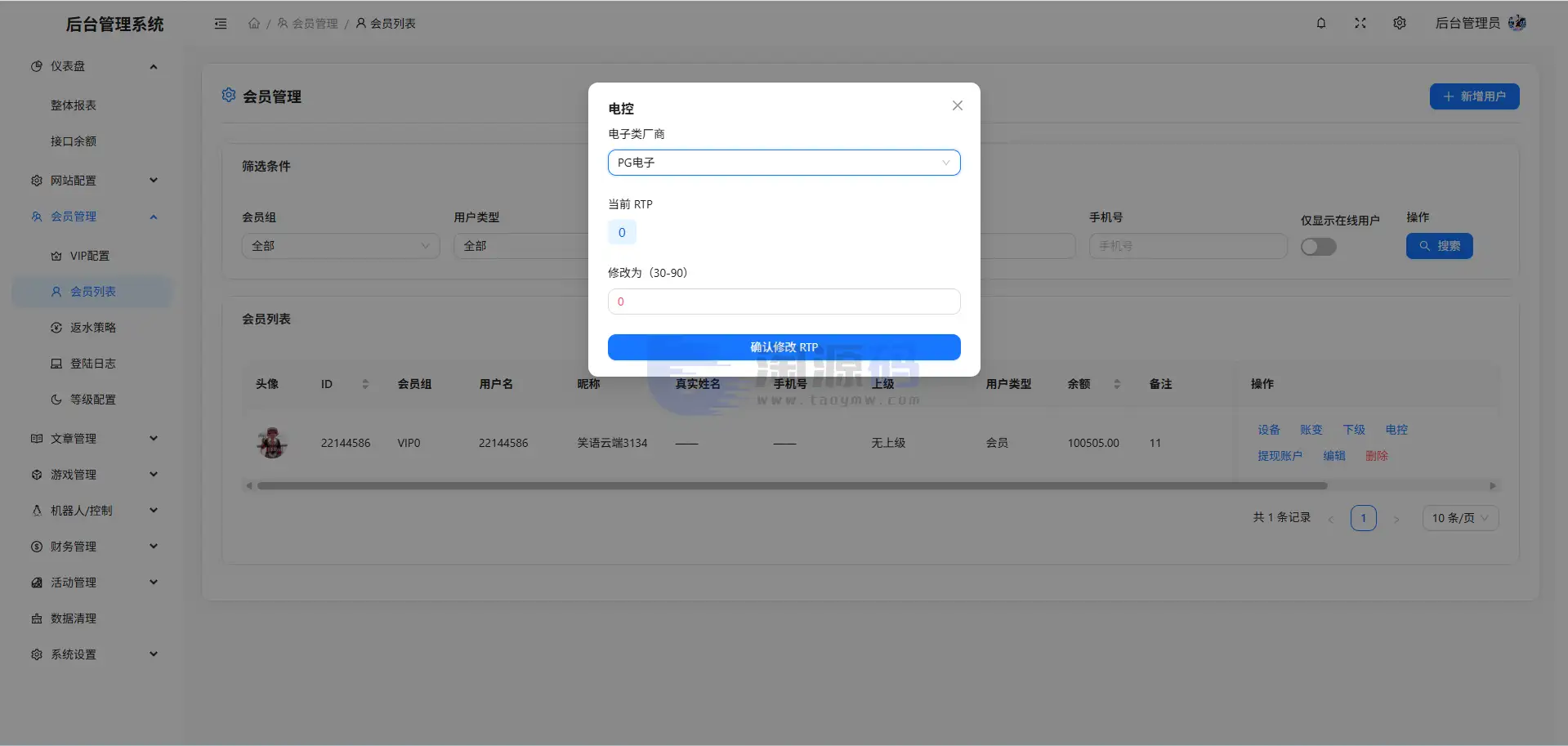
Task: Open 下级 link in operations column
Action: point(1354,430)
